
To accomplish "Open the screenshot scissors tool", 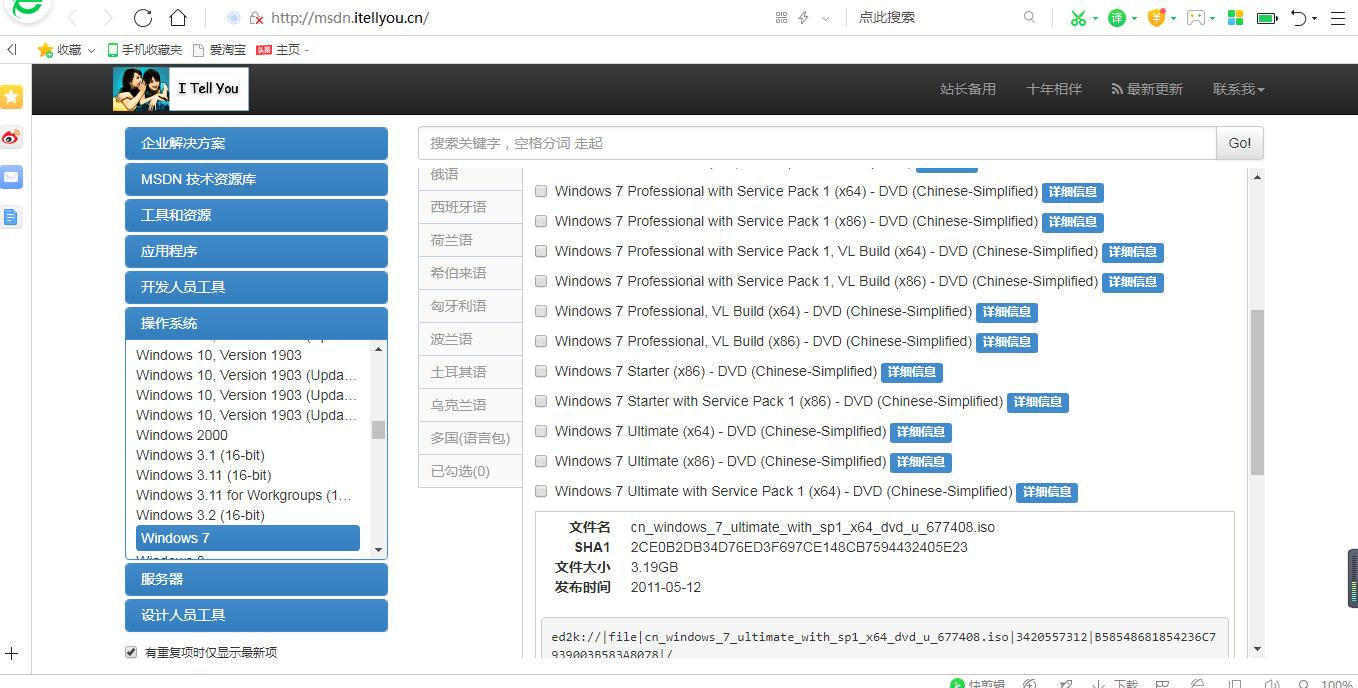I will point(1078,18).
